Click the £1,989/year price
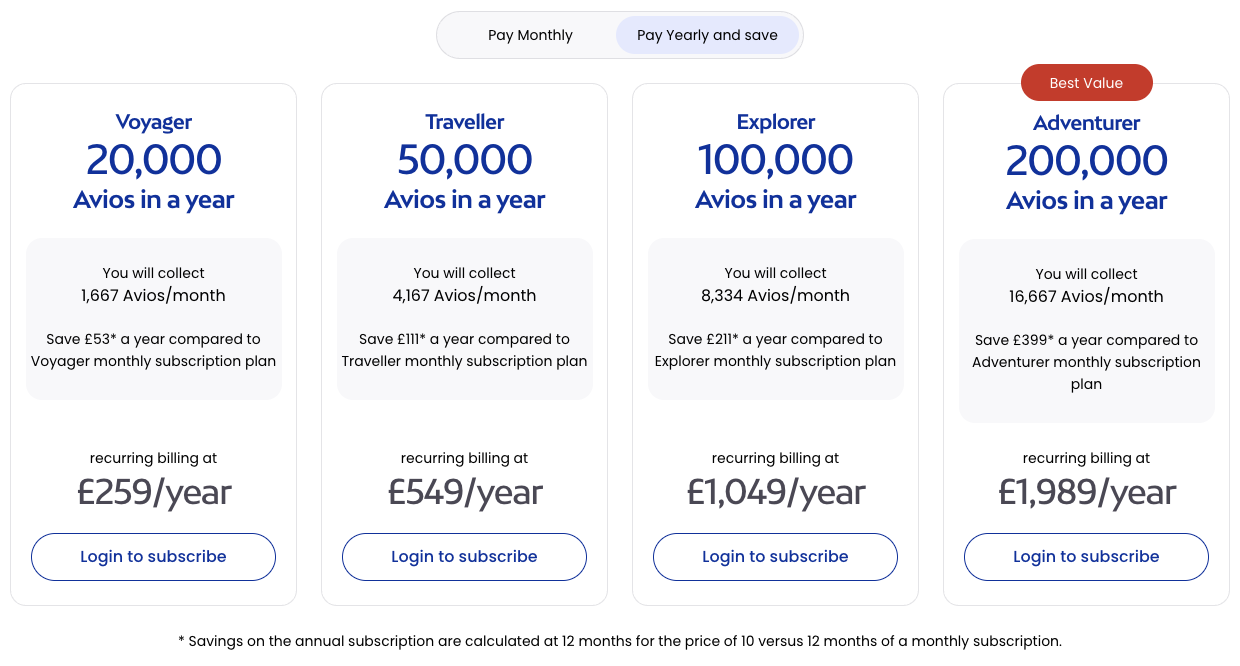This screenshot has height=666, width=1240. click(1087, 492)
